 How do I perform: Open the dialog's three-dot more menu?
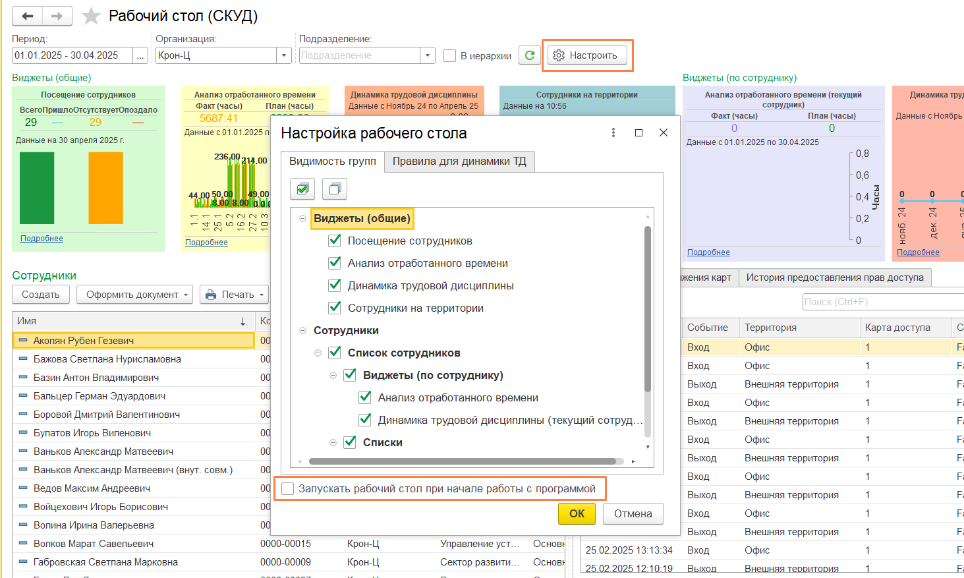point(612,133)
